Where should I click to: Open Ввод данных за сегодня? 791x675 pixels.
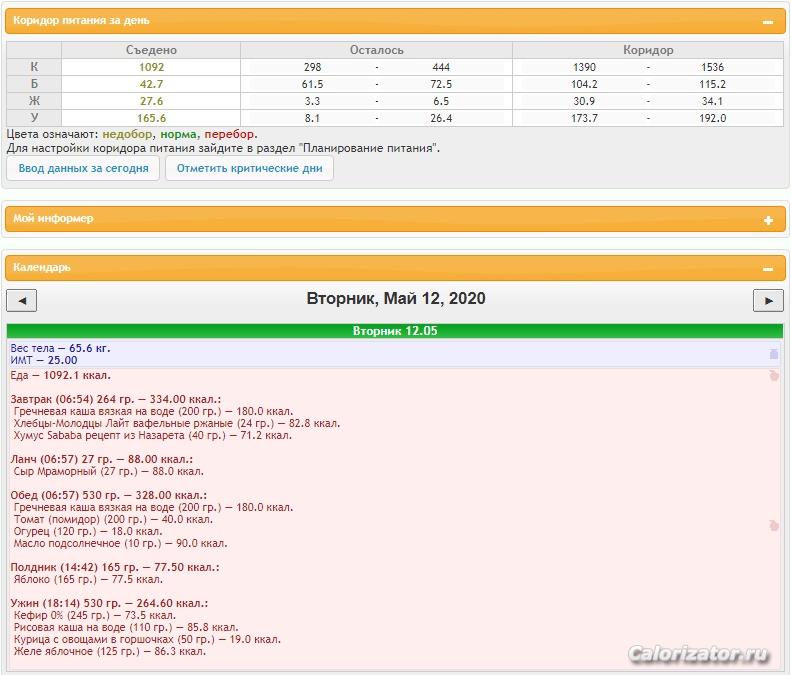[83, 168]
